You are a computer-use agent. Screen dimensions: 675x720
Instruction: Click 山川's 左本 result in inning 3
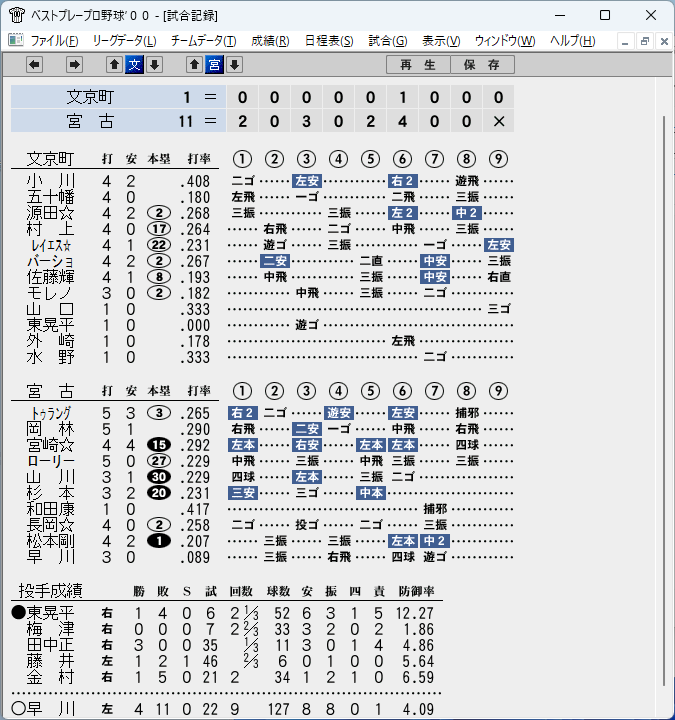[307, 477]
